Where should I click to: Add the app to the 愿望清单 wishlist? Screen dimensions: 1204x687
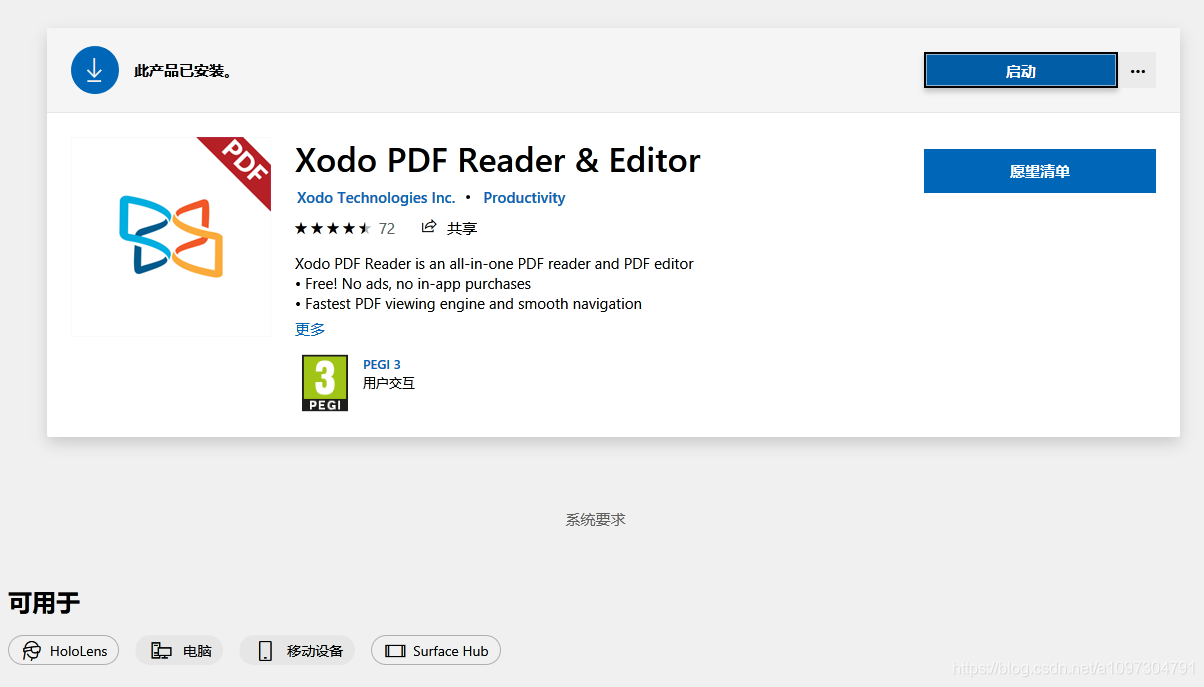point(1039,171)
